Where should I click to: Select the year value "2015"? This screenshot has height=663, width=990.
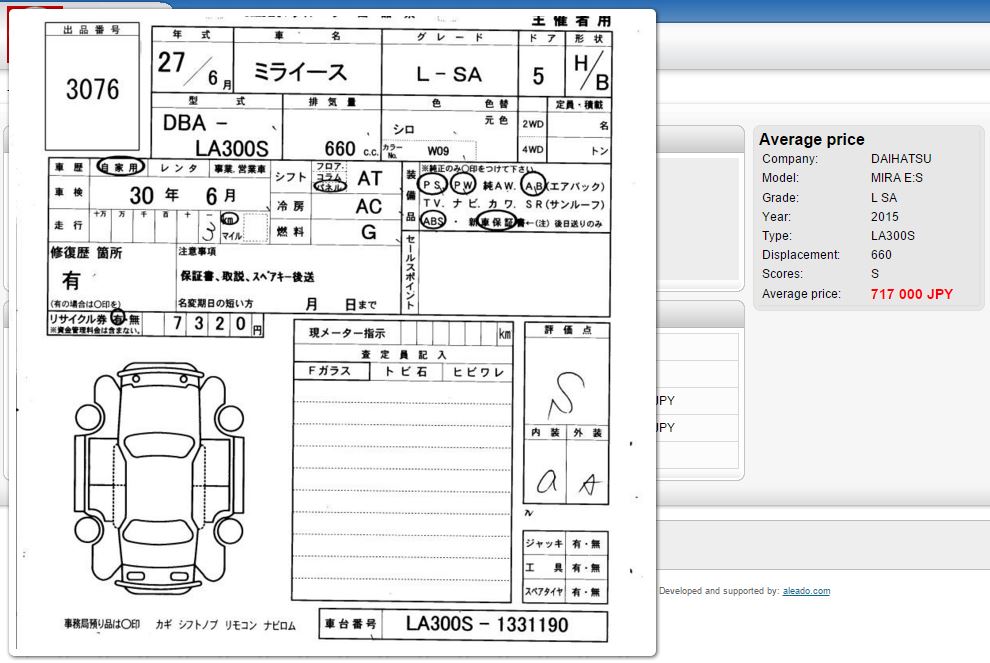(885, 217)
